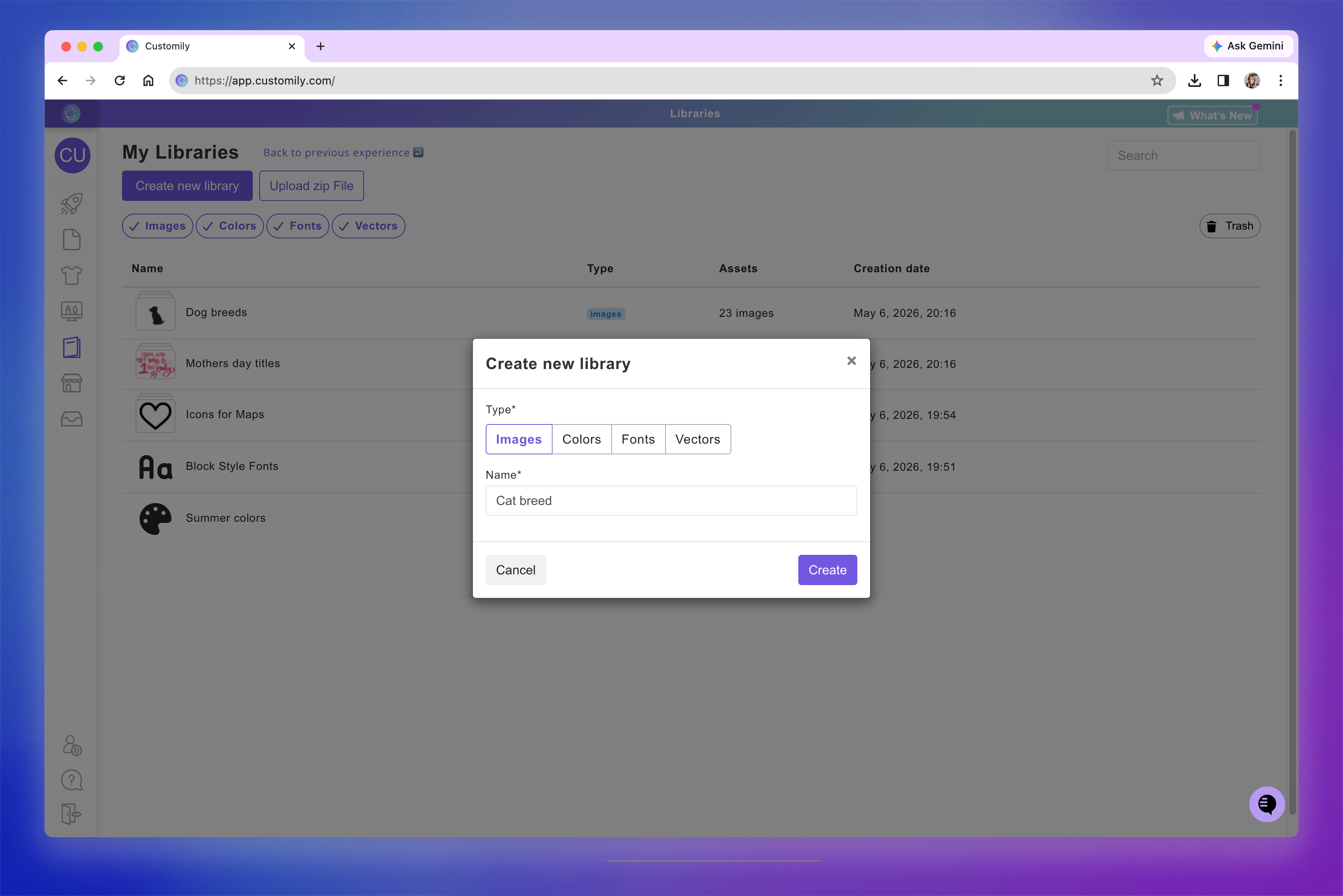Bookmark this page with the star
1343x896 pixels.
1157,81
